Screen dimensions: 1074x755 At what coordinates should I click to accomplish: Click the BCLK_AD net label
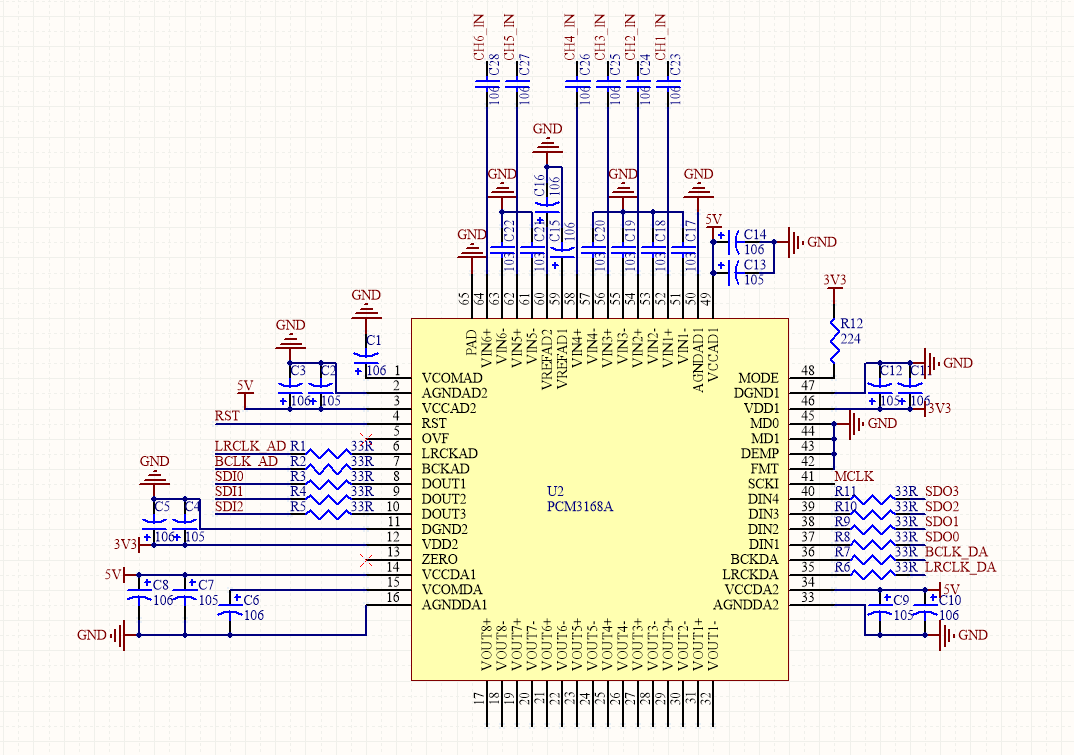pyautogui.click(x=246, y=461)
